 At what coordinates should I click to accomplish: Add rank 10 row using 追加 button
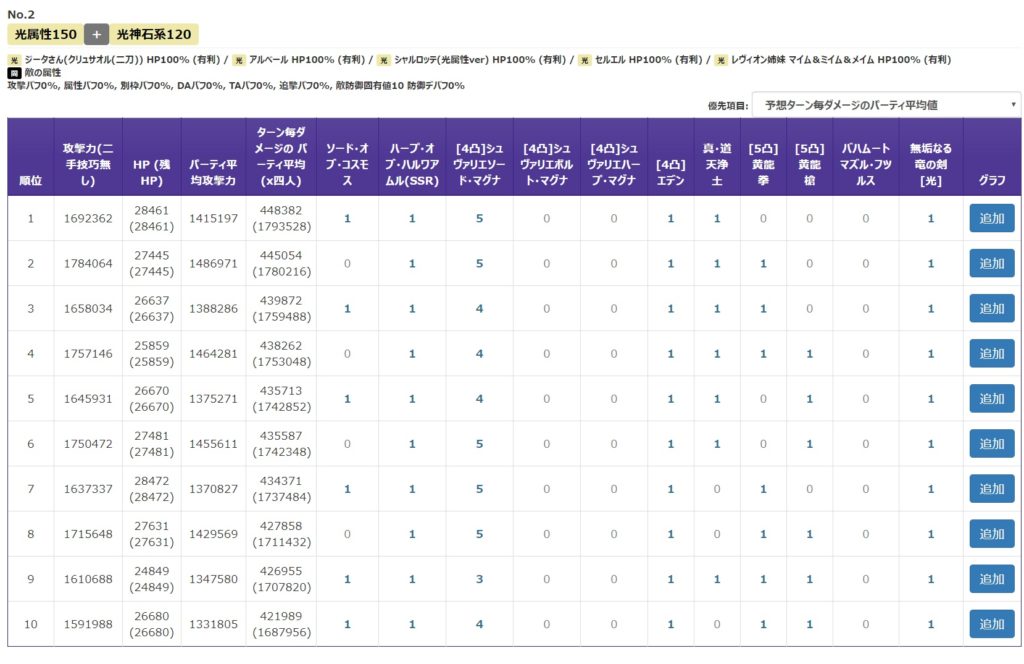pyautogui.click(x=991, y=624)
